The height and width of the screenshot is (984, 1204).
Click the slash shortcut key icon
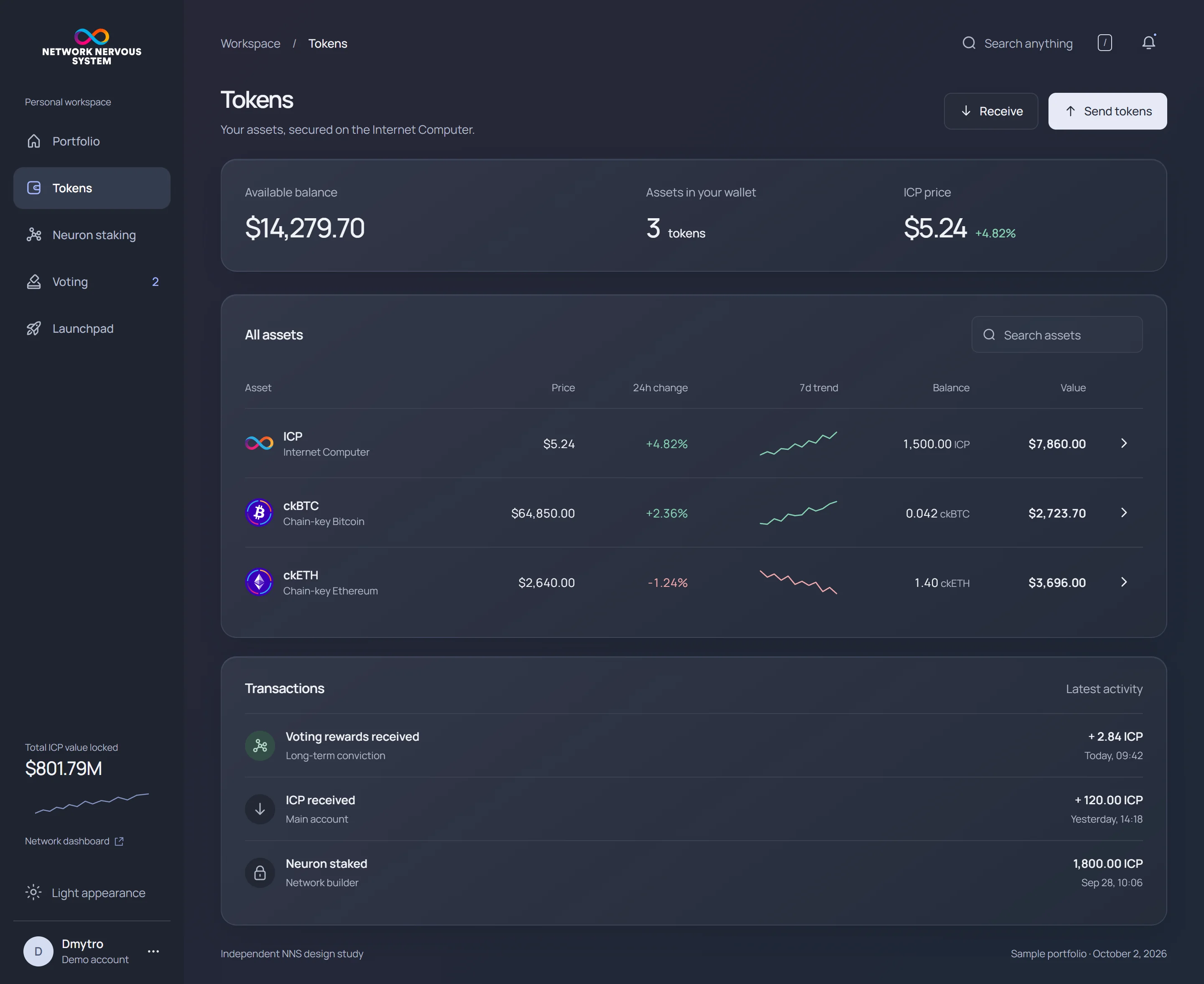1105,43
